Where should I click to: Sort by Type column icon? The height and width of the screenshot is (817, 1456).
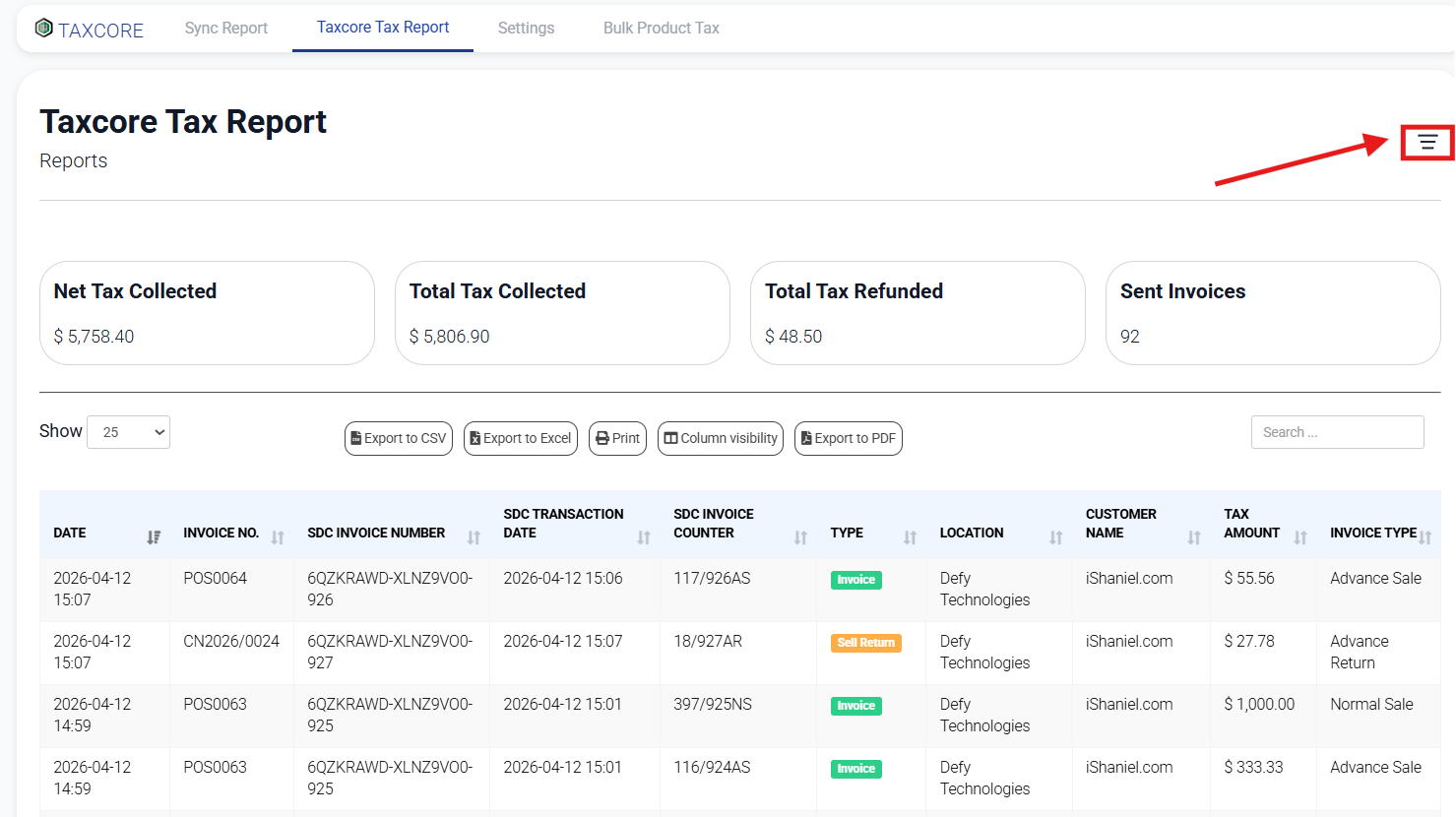(x=910, y=537)
